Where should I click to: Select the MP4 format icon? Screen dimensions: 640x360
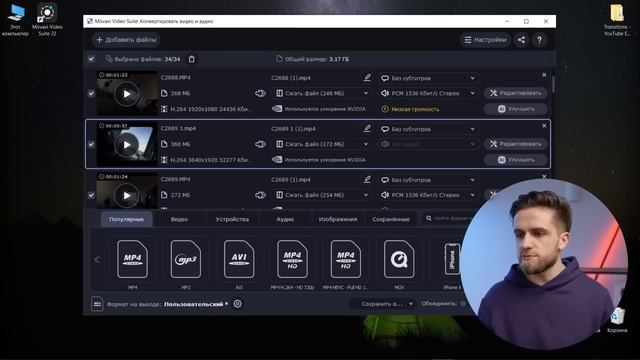(x=132, y=260)
